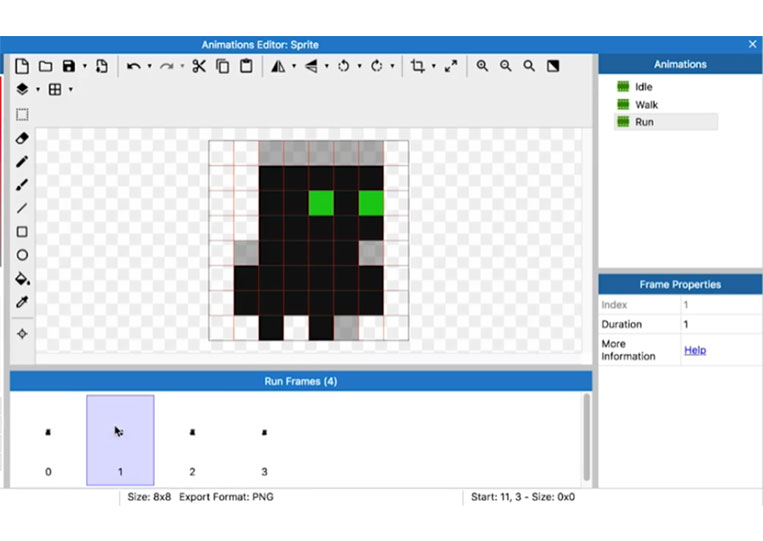Screen dimensions: 763x541
Task: Select the Run animation
Action: coord(665,122)
